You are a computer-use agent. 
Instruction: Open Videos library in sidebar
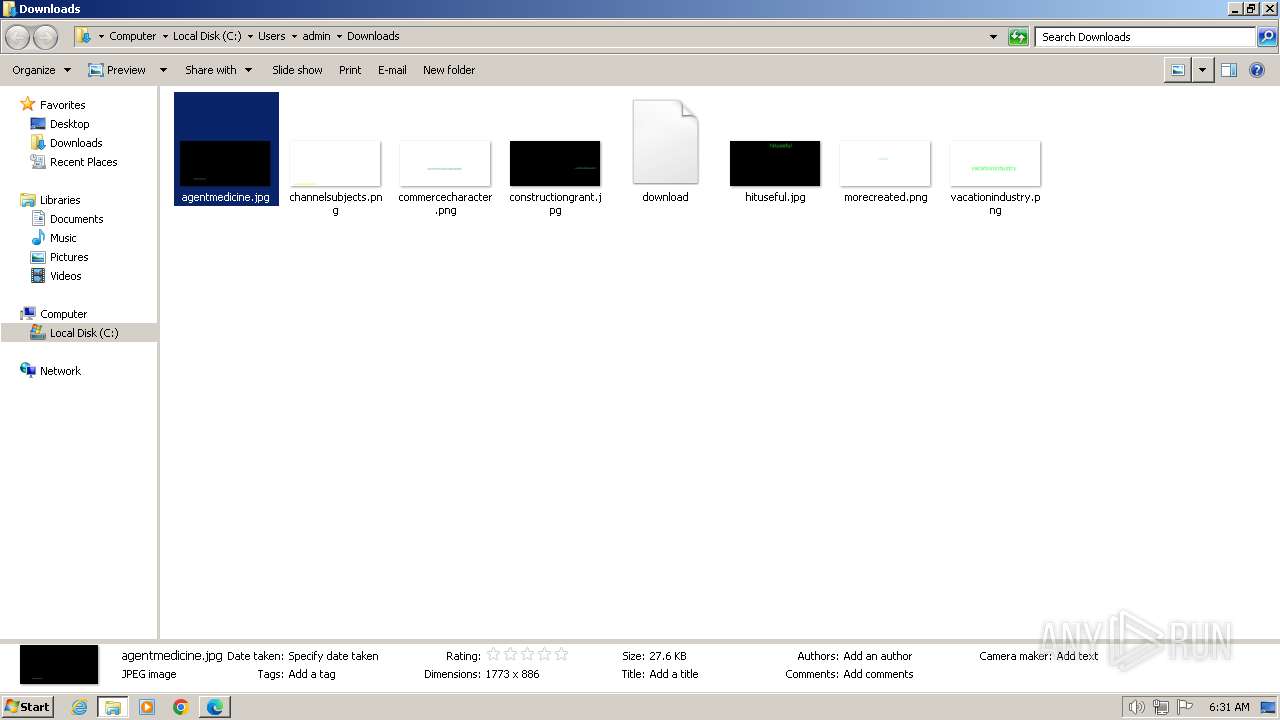click(x=65, y=276)
